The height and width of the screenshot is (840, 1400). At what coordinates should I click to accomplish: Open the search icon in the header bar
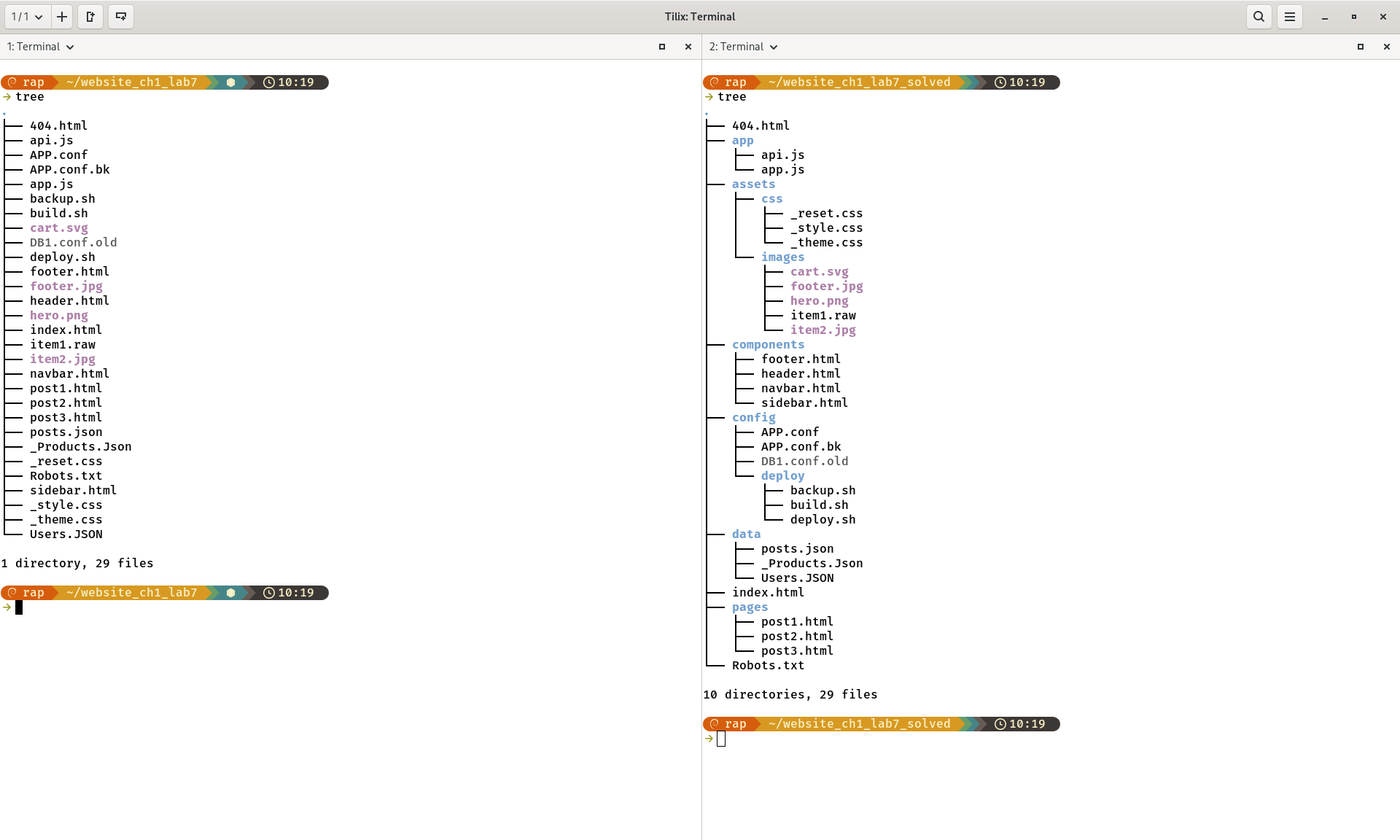pyautogui.click(x=1259, y=17)
